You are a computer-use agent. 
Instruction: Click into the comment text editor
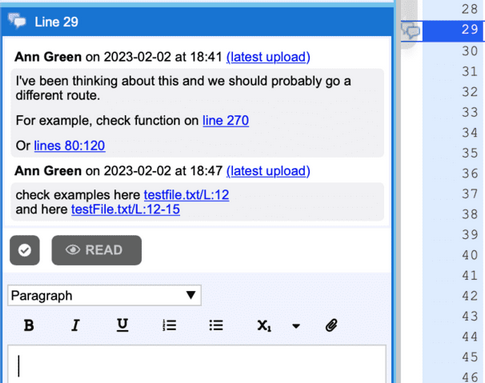point(197,364)
